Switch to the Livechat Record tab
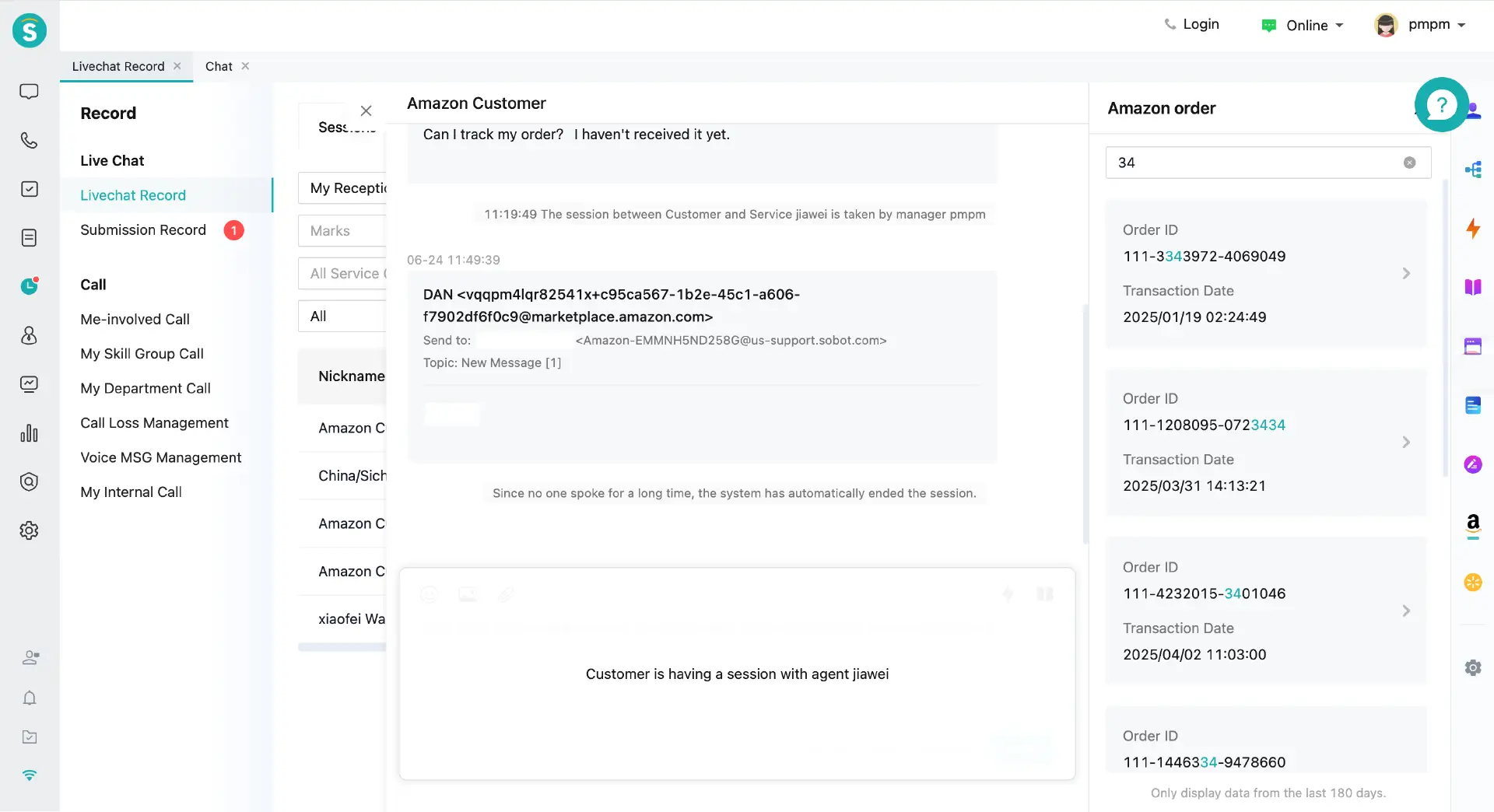The image size is (1494, 812). (x=118, y=66)
